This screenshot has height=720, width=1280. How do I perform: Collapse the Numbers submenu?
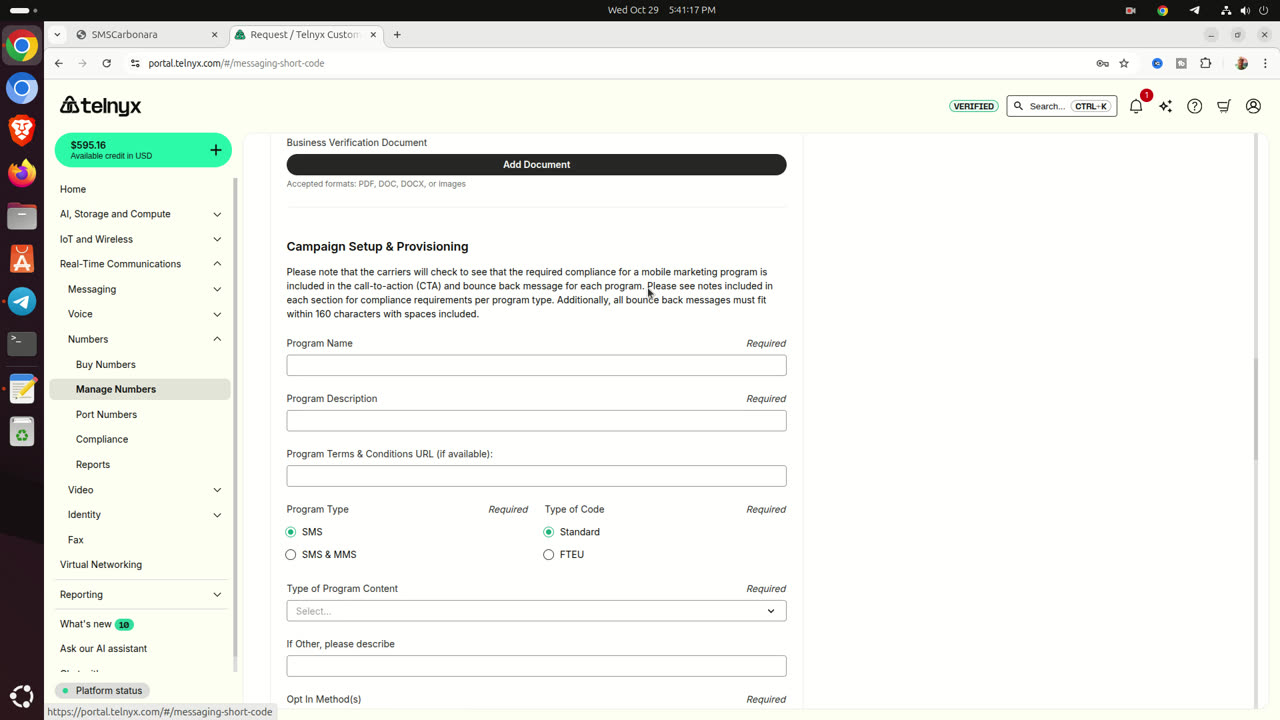pyautogui.click(x=217, y=339)
